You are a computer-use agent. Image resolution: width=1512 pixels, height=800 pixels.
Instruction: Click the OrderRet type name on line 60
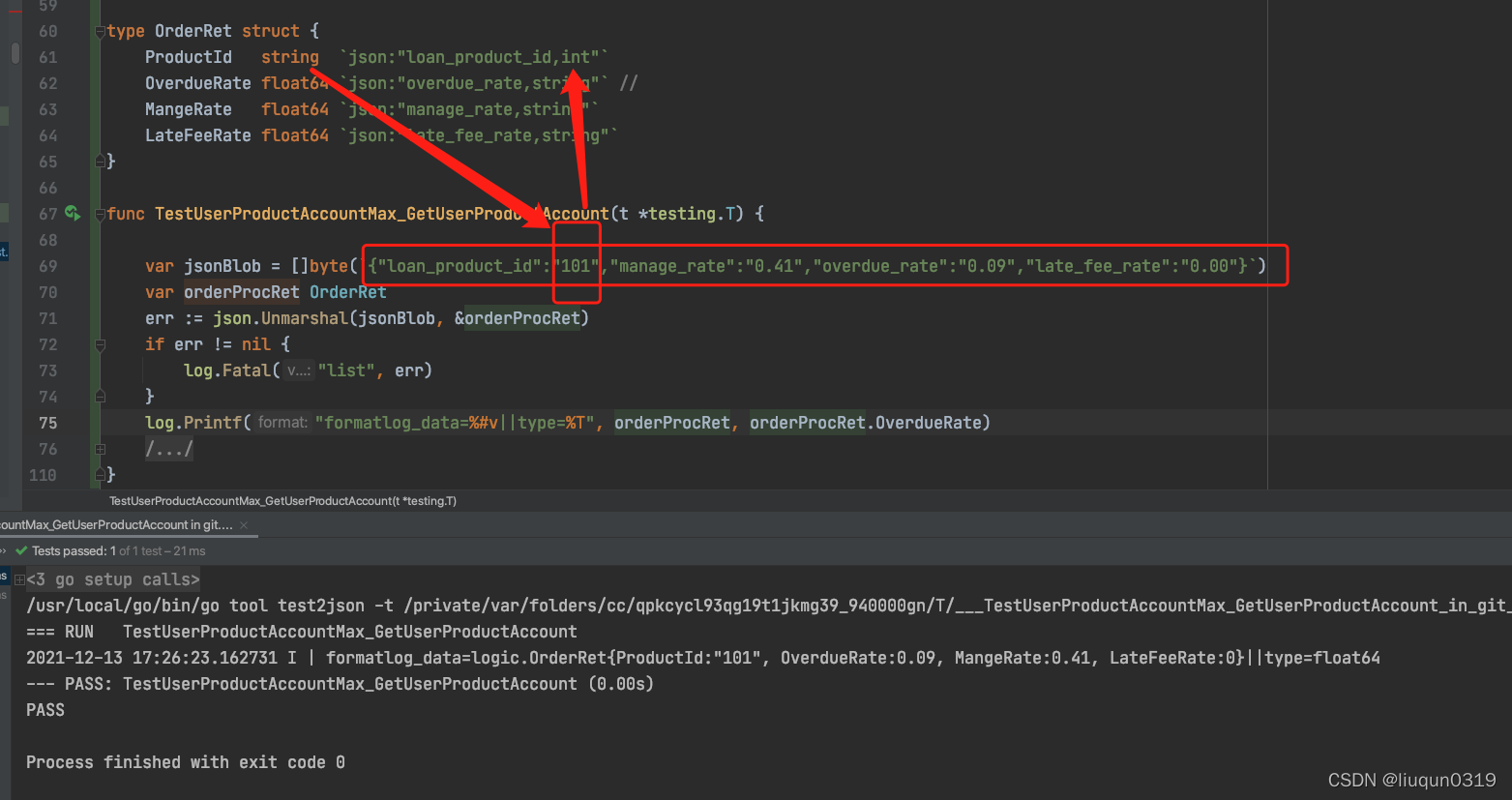pyautogui.click(x=193, y=31)
